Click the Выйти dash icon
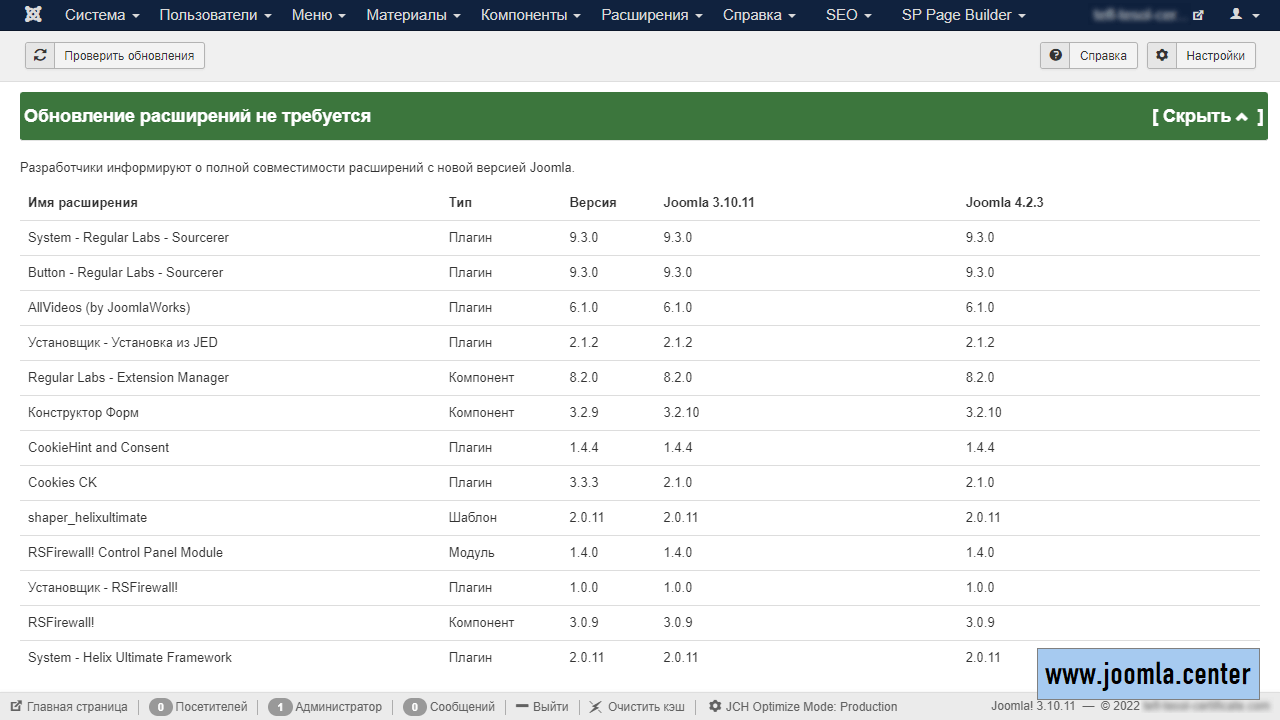 522,706
